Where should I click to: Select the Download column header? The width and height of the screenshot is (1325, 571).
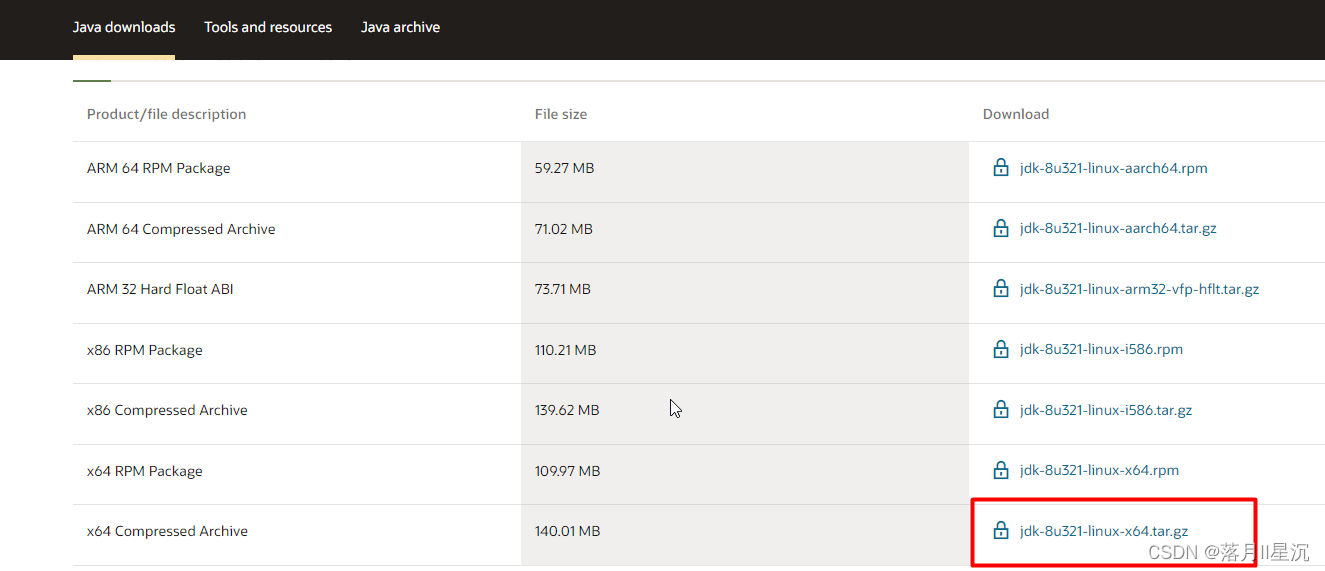[x=1016, y=114]
